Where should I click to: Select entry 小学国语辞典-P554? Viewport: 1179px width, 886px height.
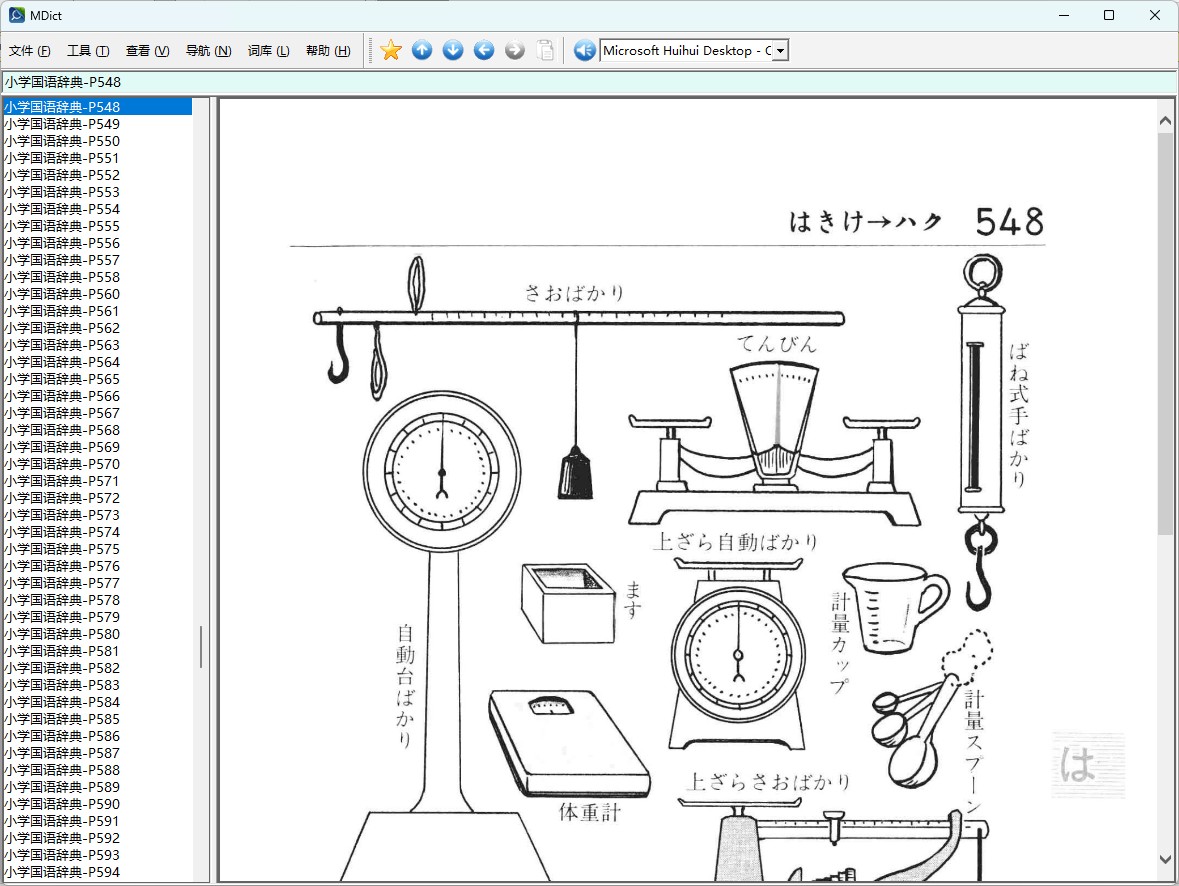tap(97, 209)
